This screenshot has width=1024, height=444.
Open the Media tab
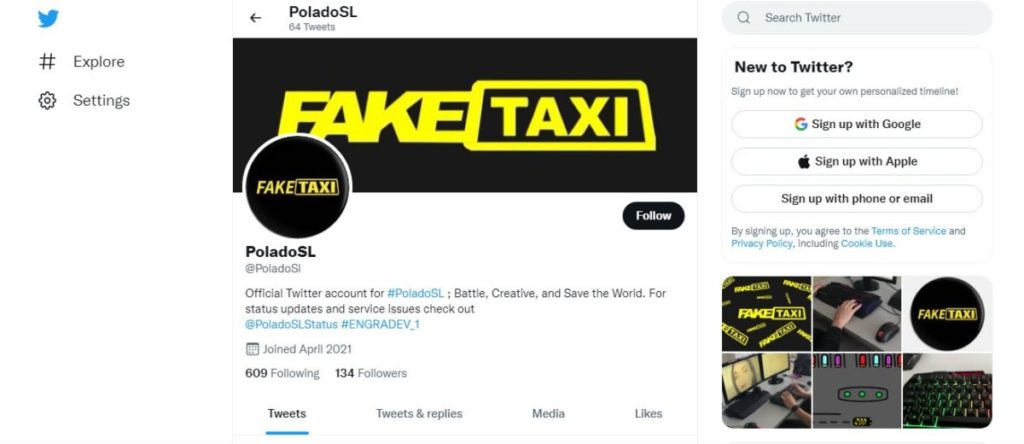[x=548, y=413]
